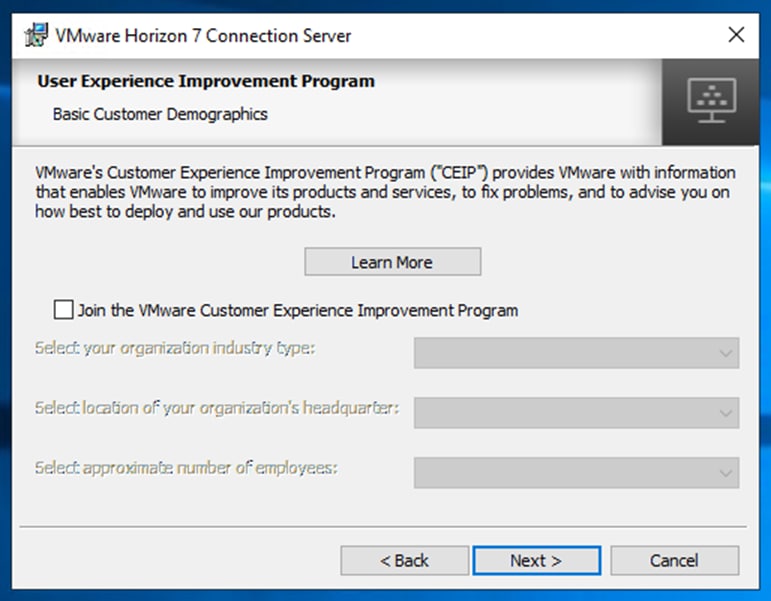Open the organization industry type dropdown

(x=576, y=353)
